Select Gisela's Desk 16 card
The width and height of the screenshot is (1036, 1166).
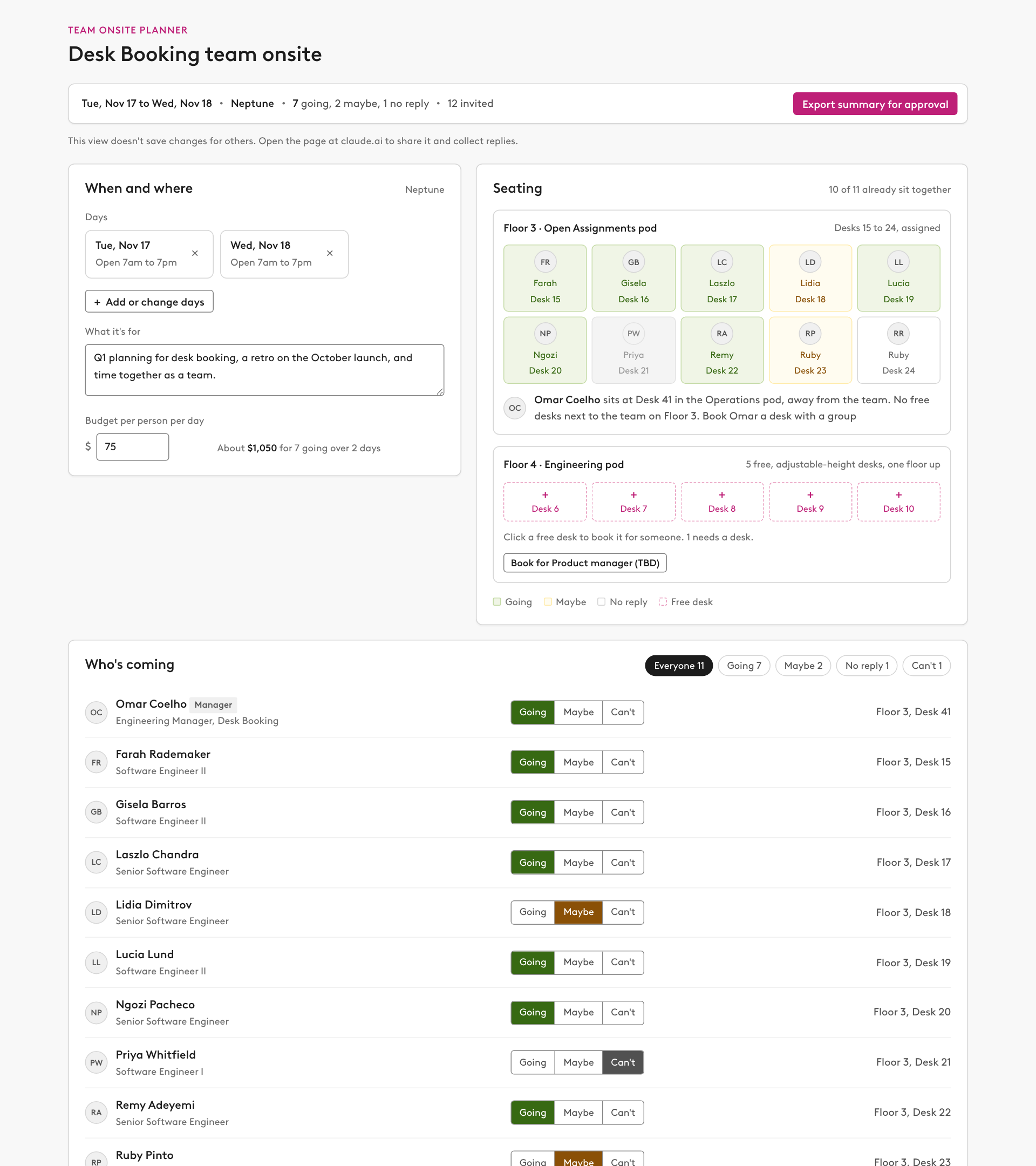pos(633,279)
